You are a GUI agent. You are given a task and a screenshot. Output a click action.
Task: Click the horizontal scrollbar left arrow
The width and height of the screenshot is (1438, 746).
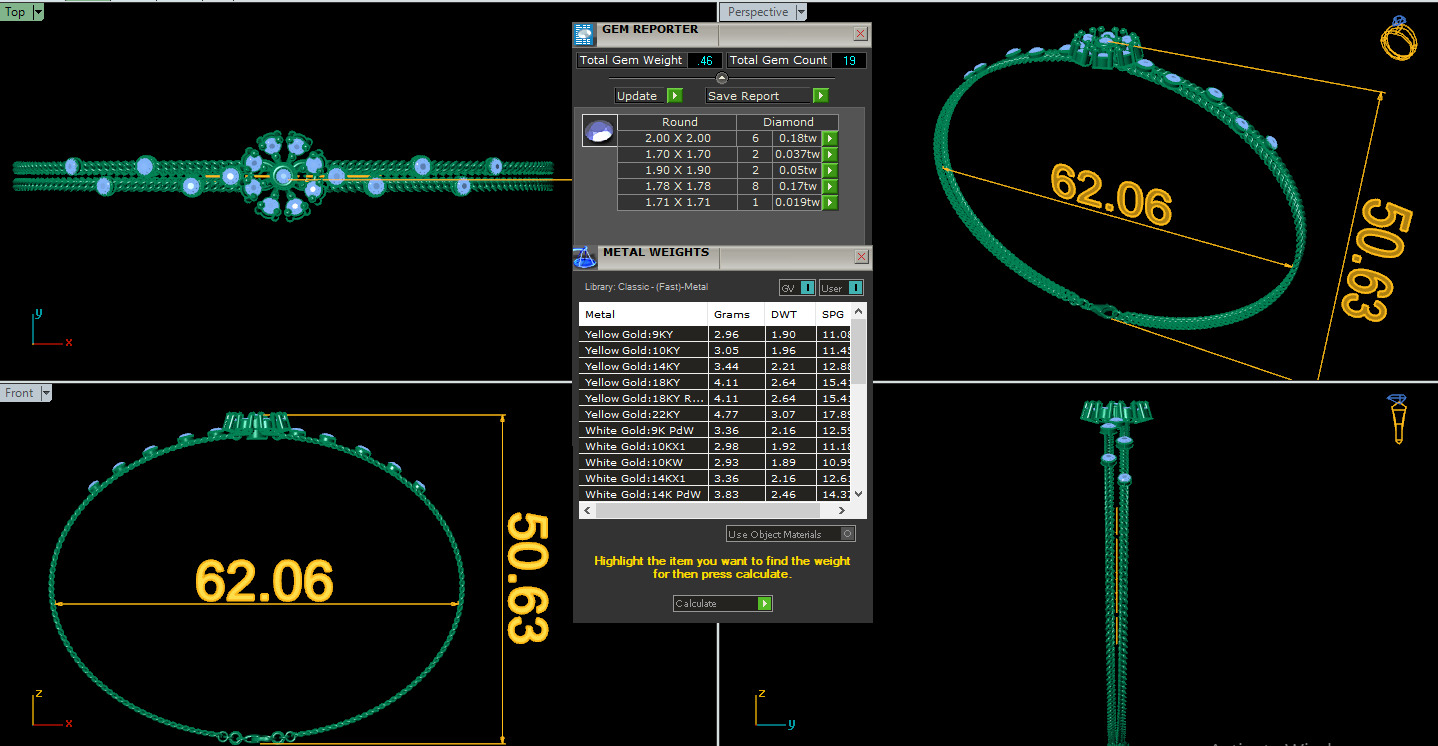(587, 510)
